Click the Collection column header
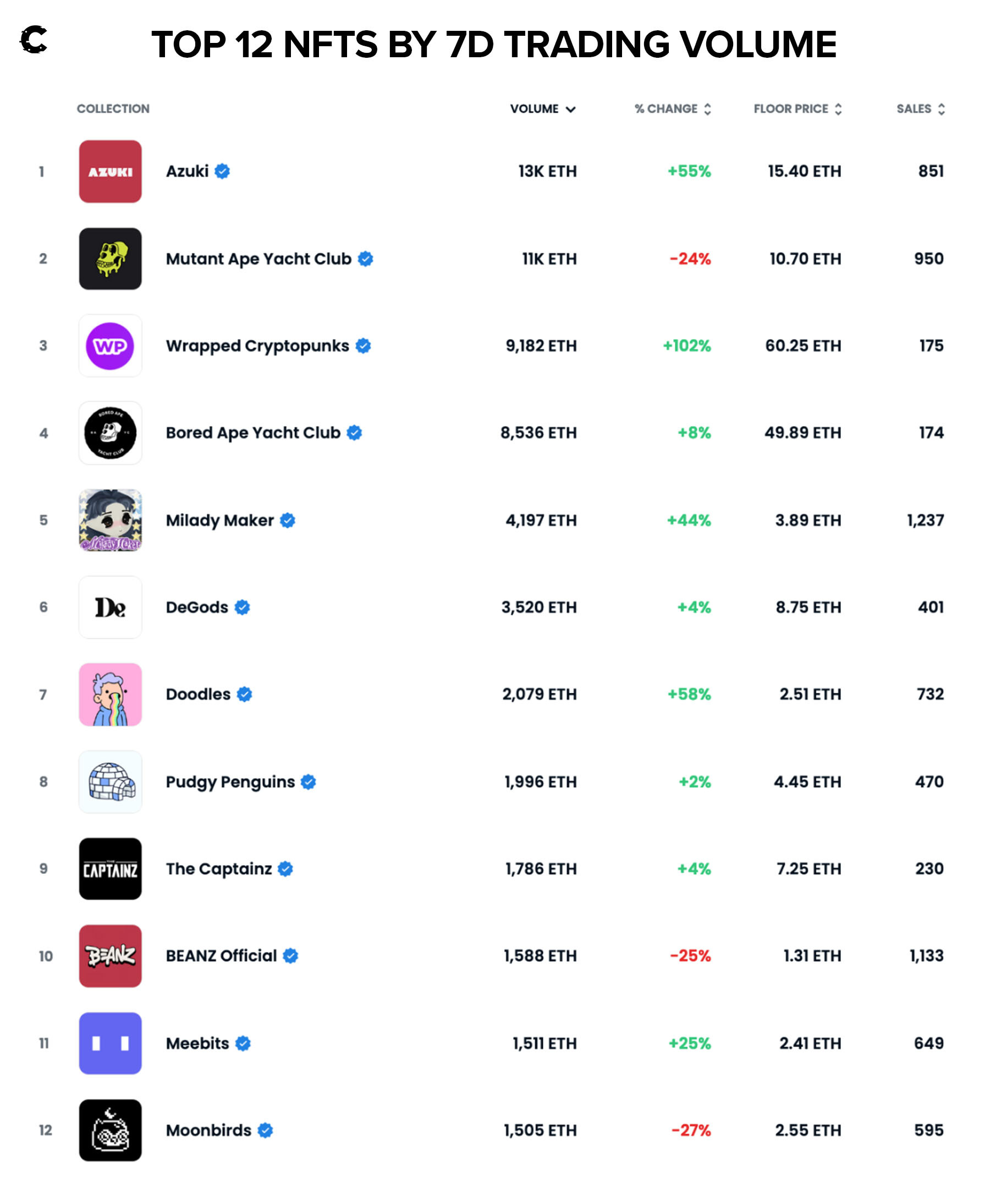 pos(113,109)
